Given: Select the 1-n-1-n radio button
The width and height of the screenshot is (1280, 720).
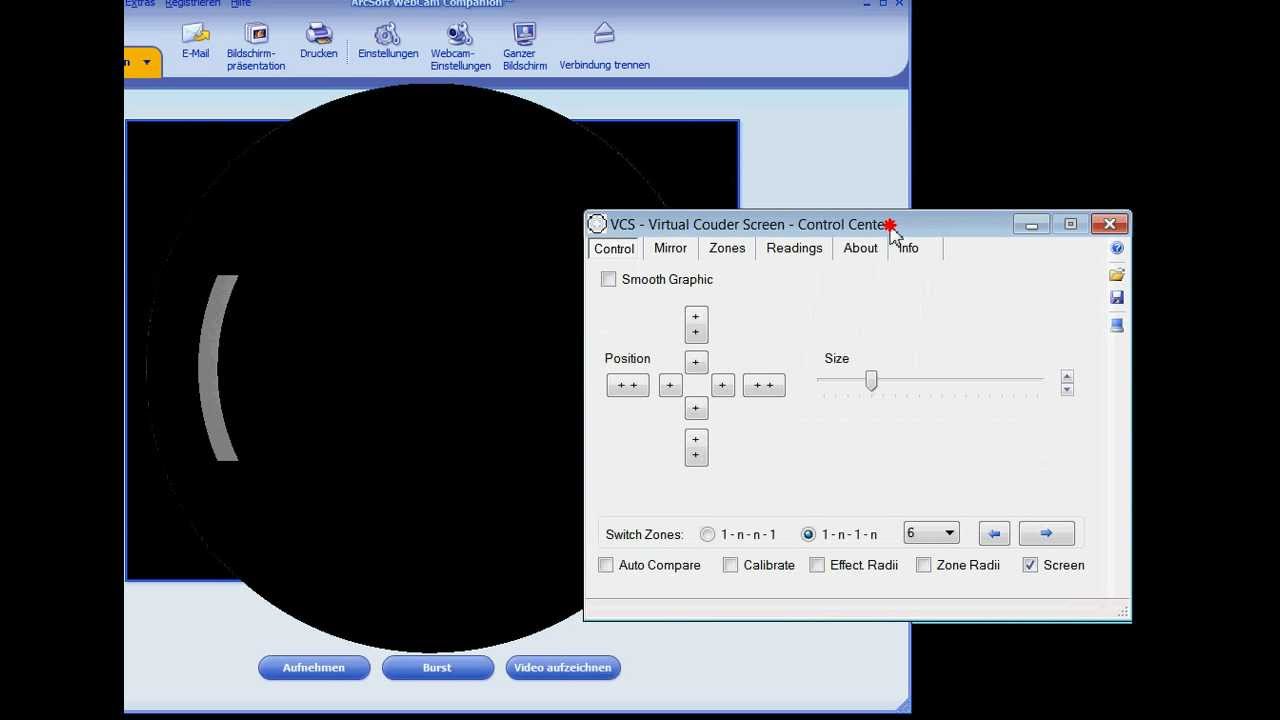Looking at the screenshot, I should pos(808,534).
